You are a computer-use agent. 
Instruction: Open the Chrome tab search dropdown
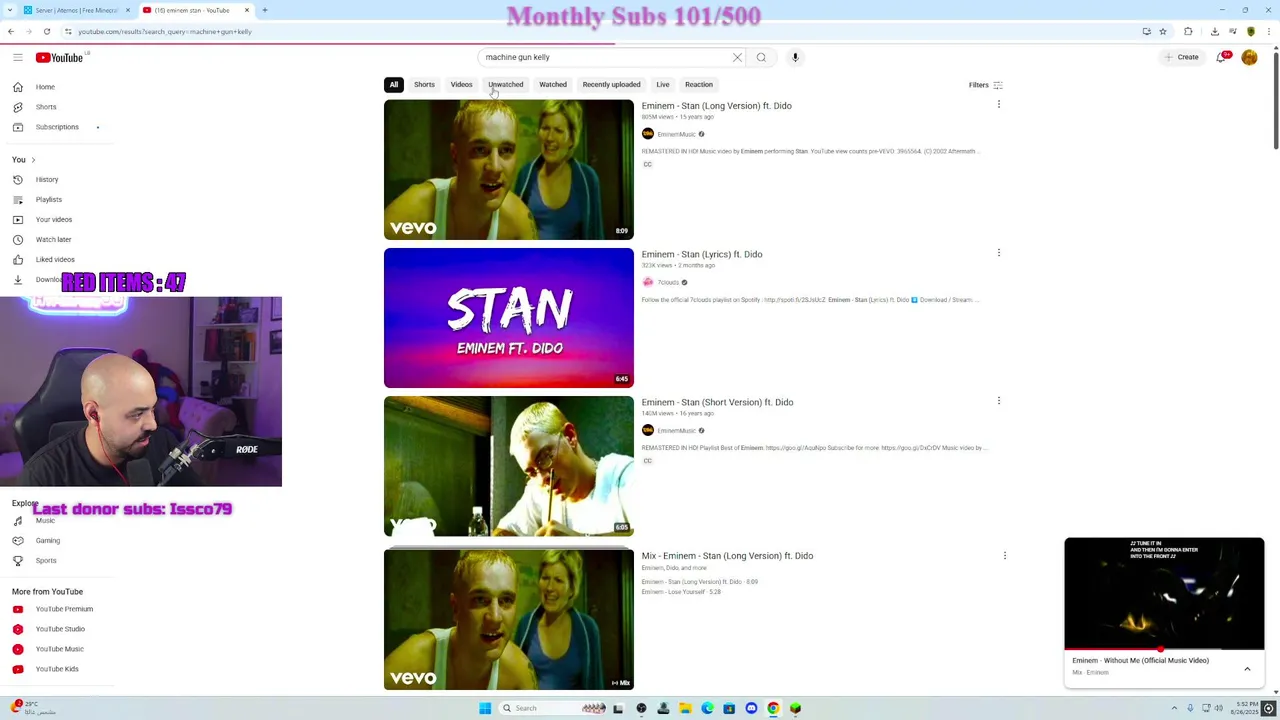click(x=10, y=10)
